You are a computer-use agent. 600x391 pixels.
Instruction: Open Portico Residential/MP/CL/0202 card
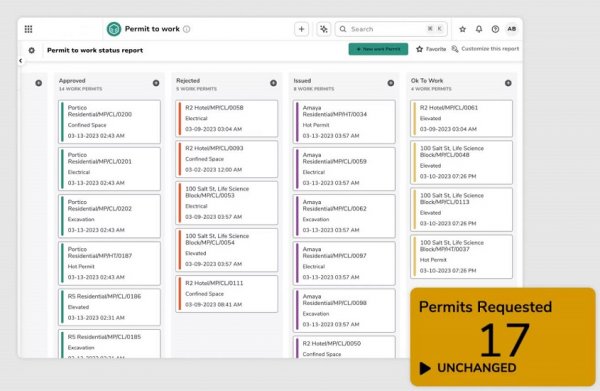(109, 216)
